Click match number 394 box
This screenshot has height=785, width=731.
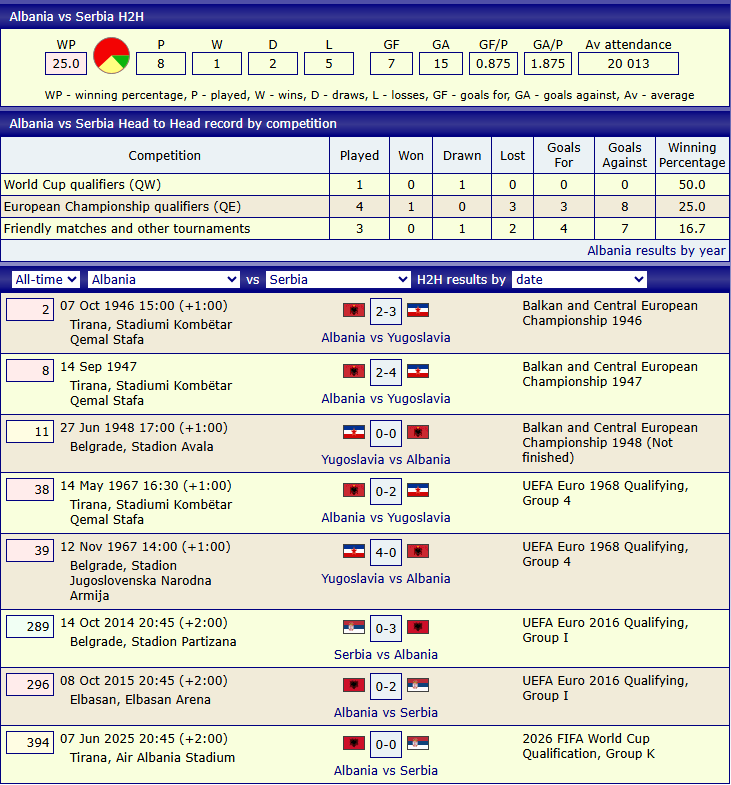[x=30, y=743]
